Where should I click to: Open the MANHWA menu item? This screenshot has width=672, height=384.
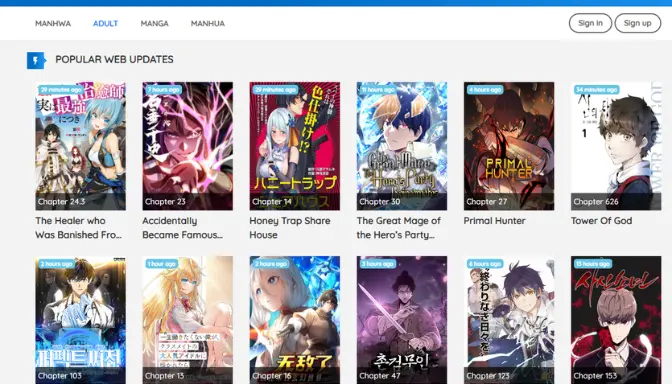[53, 24]
